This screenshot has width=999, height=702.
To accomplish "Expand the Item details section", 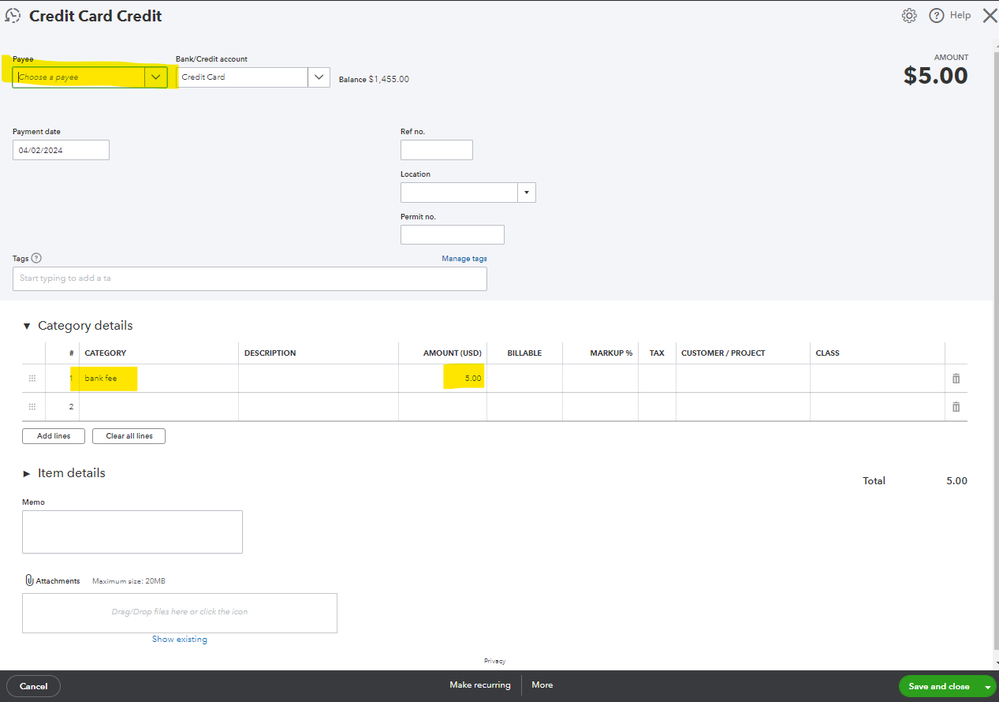I will [27, 473].
